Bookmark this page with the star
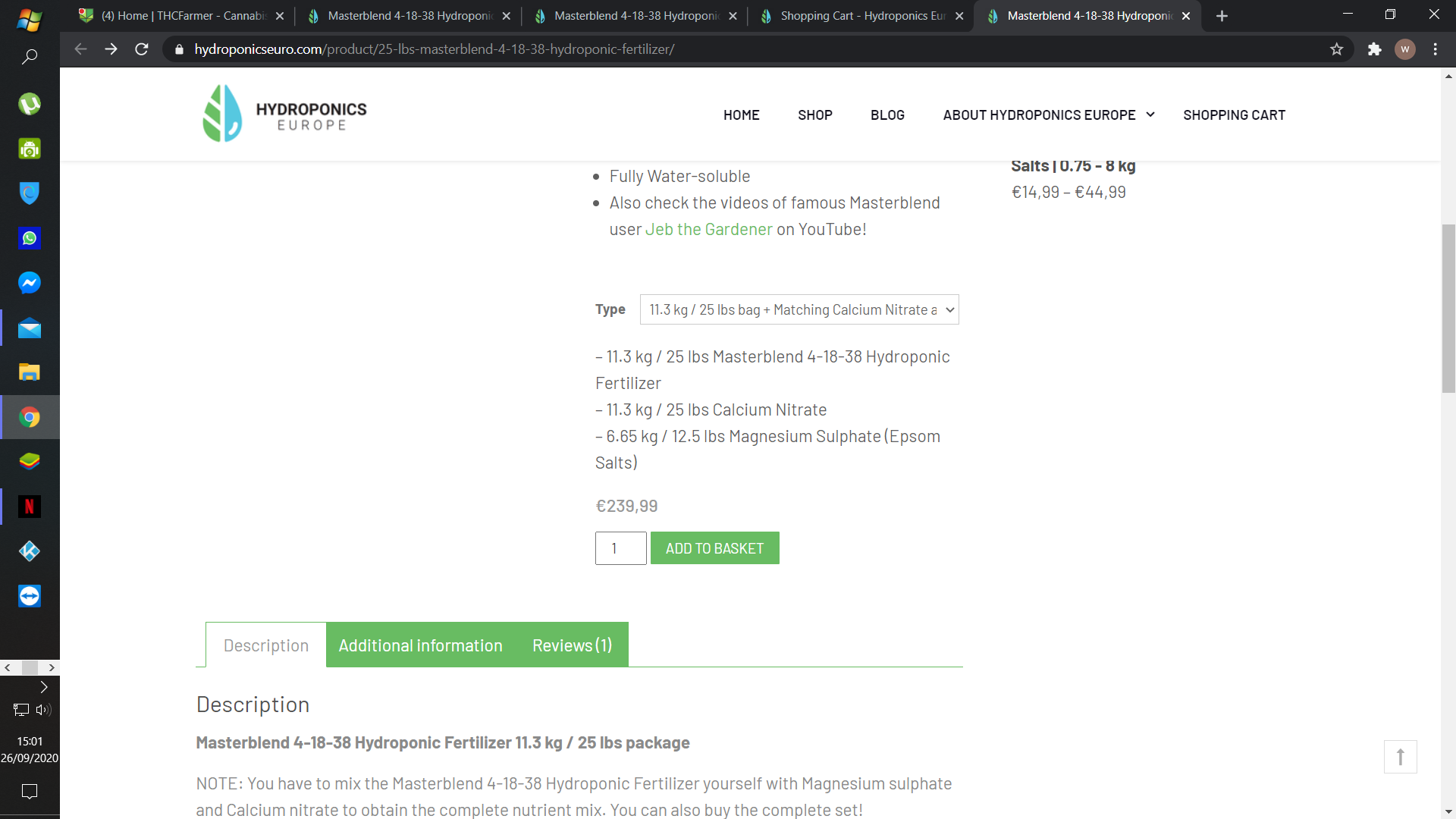 pos(1336,49)
